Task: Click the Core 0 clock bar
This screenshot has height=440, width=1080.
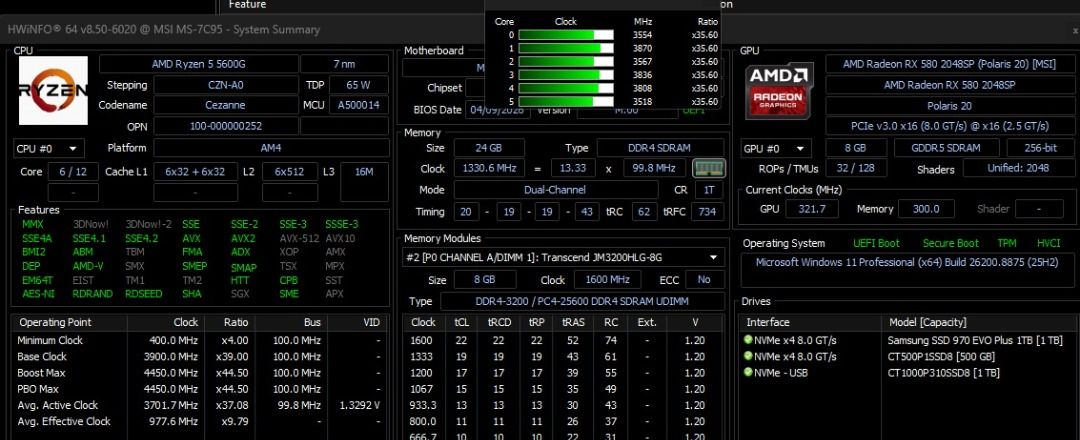Action: coord(565,35)
